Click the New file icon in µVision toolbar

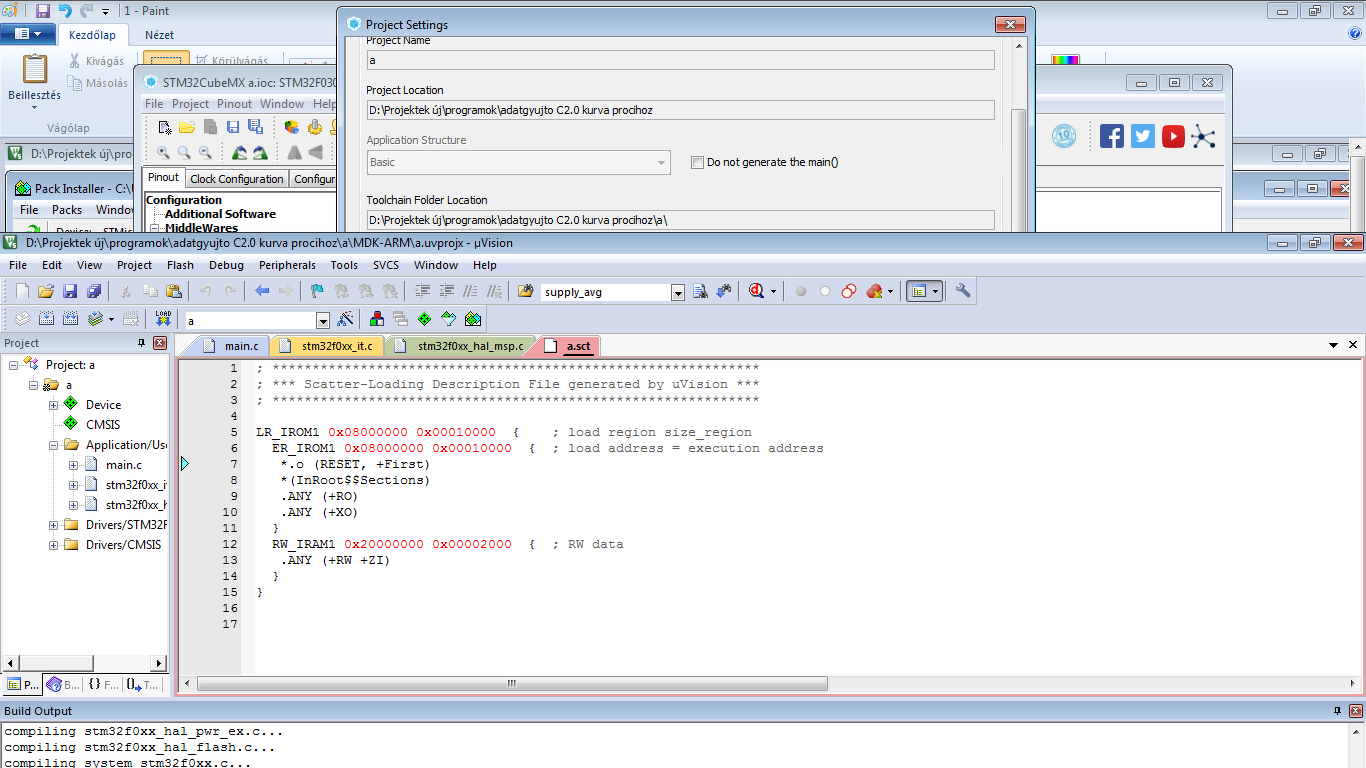coord(22,291)
